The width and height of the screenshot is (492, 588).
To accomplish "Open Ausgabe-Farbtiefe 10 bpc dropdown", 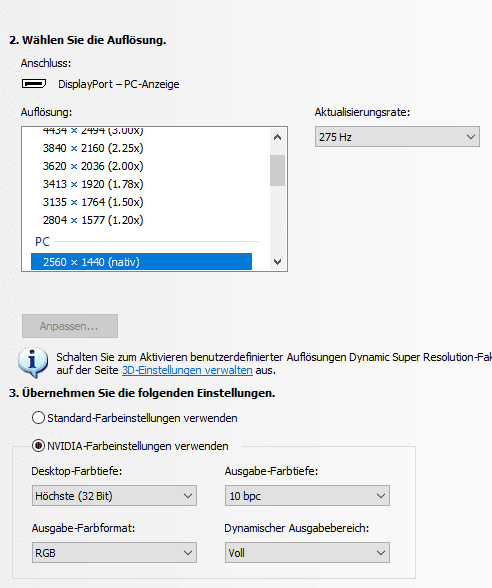I will [307, 496].
